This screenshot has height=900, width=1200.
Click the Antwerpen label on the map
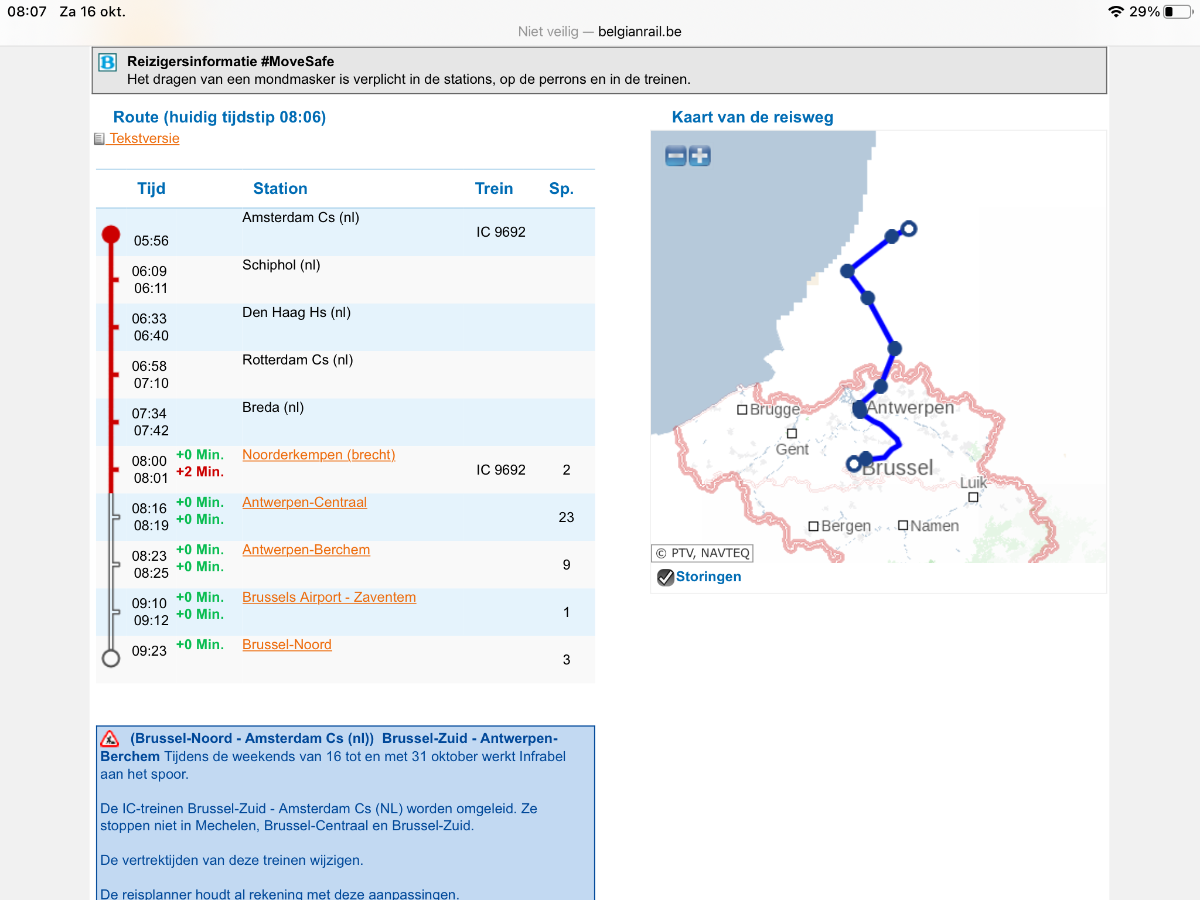[909, 408]
